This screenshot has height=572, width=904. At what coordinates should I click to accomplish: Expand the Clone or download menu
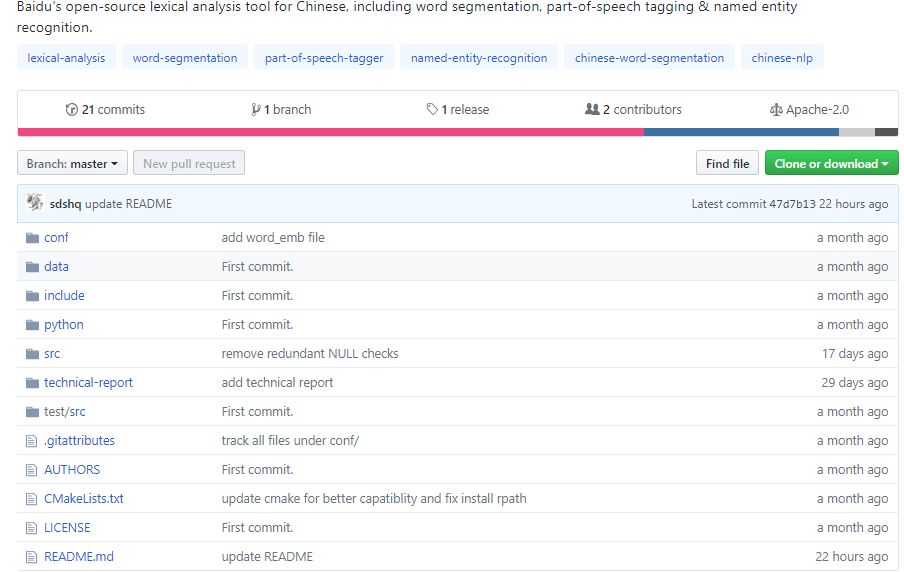click(x=831, y=163)
